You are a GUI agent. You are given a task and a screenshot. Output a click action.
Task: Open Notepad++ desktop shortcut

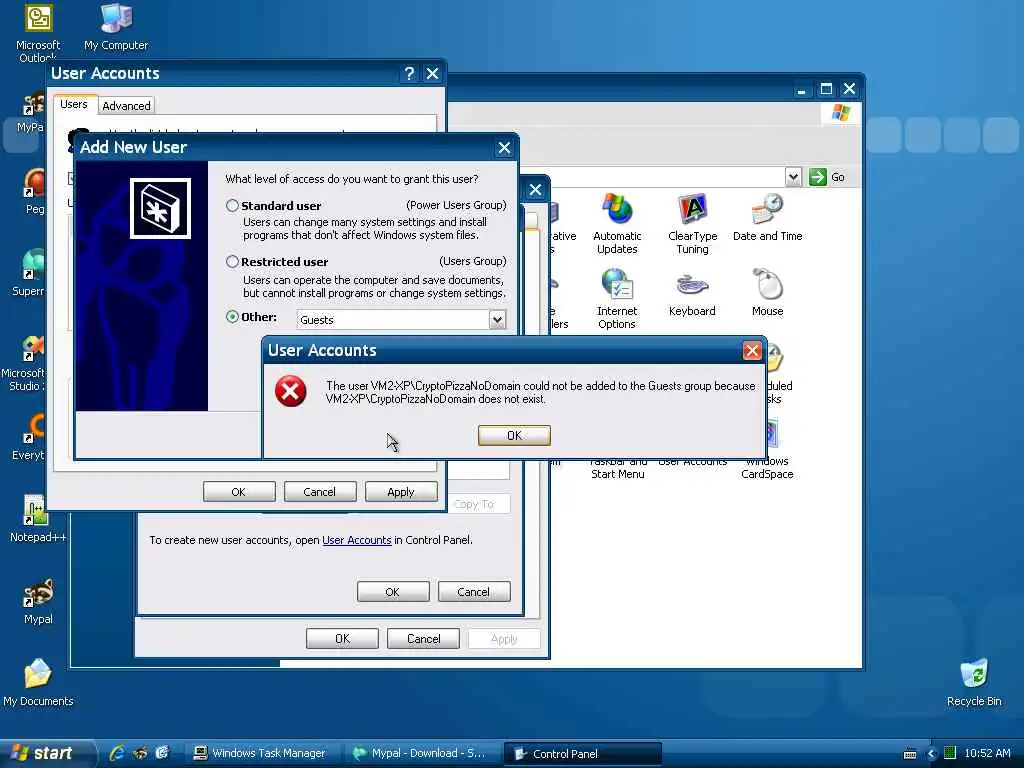(38, 519)
